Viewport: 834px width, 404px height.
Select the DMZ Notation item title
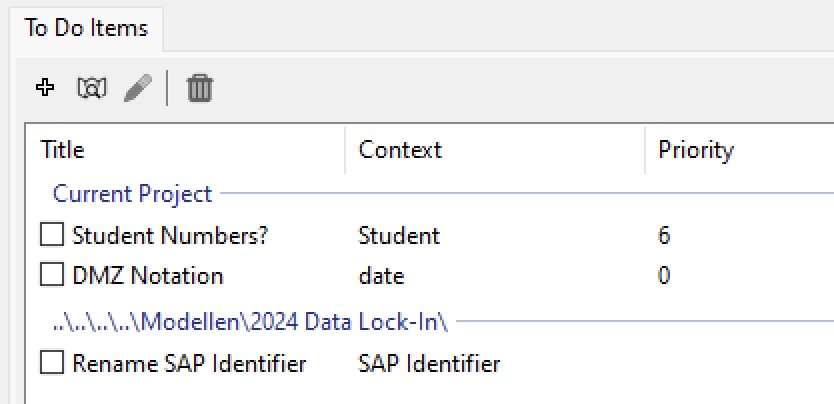click(x=148, y=275)
